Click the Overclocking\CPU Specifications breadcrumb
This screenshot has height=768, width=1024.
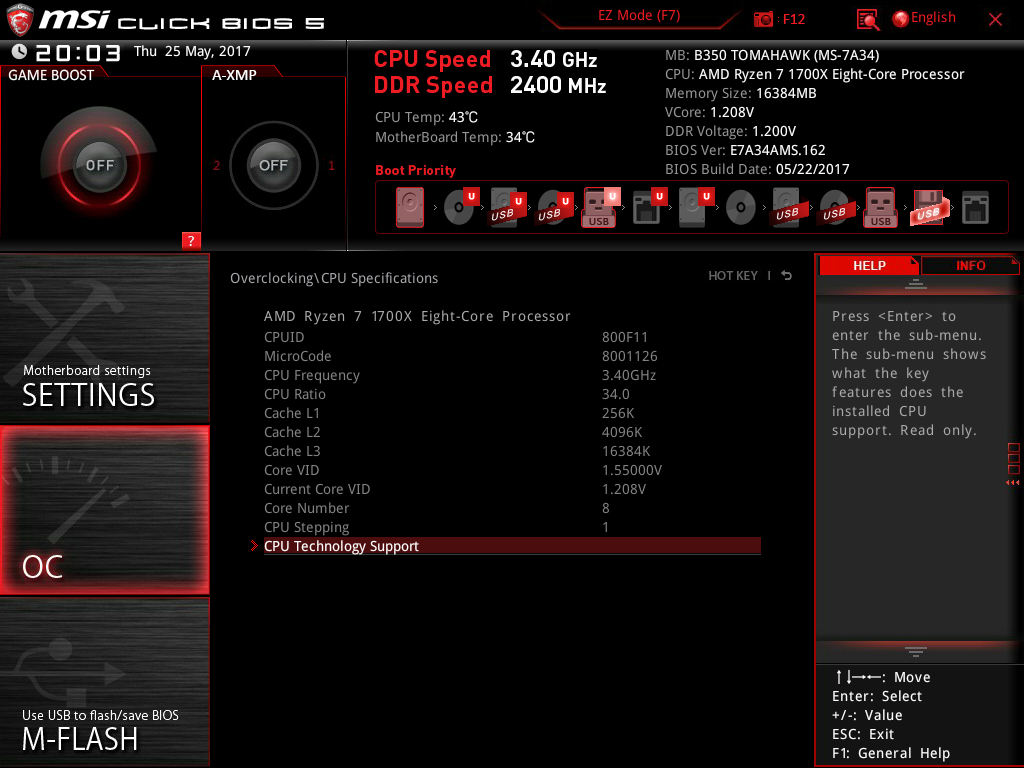[334, 278]
